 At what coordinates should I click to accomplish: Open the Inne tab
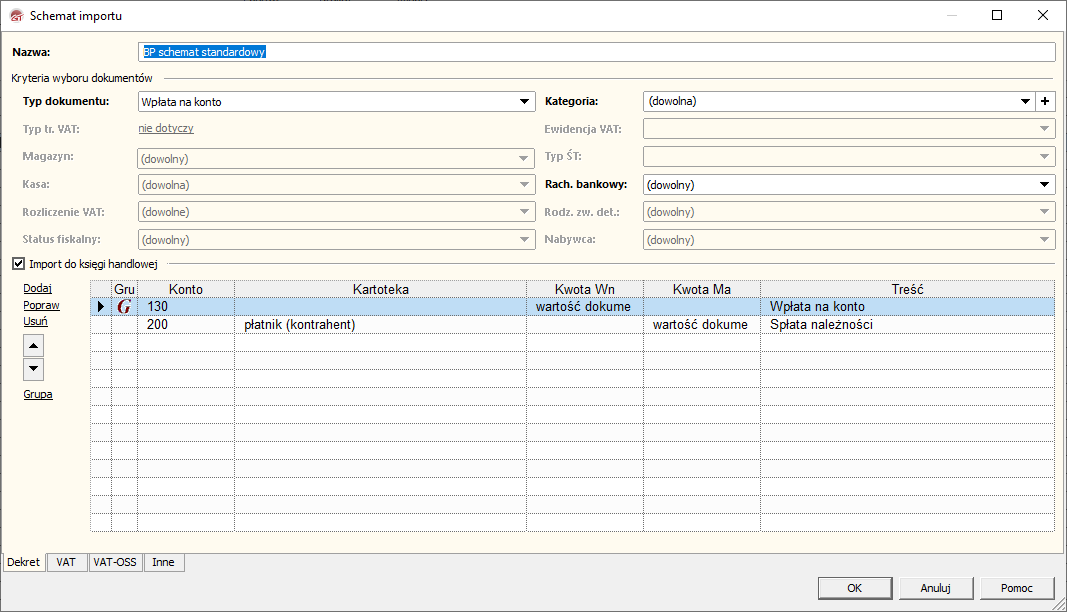163,562
